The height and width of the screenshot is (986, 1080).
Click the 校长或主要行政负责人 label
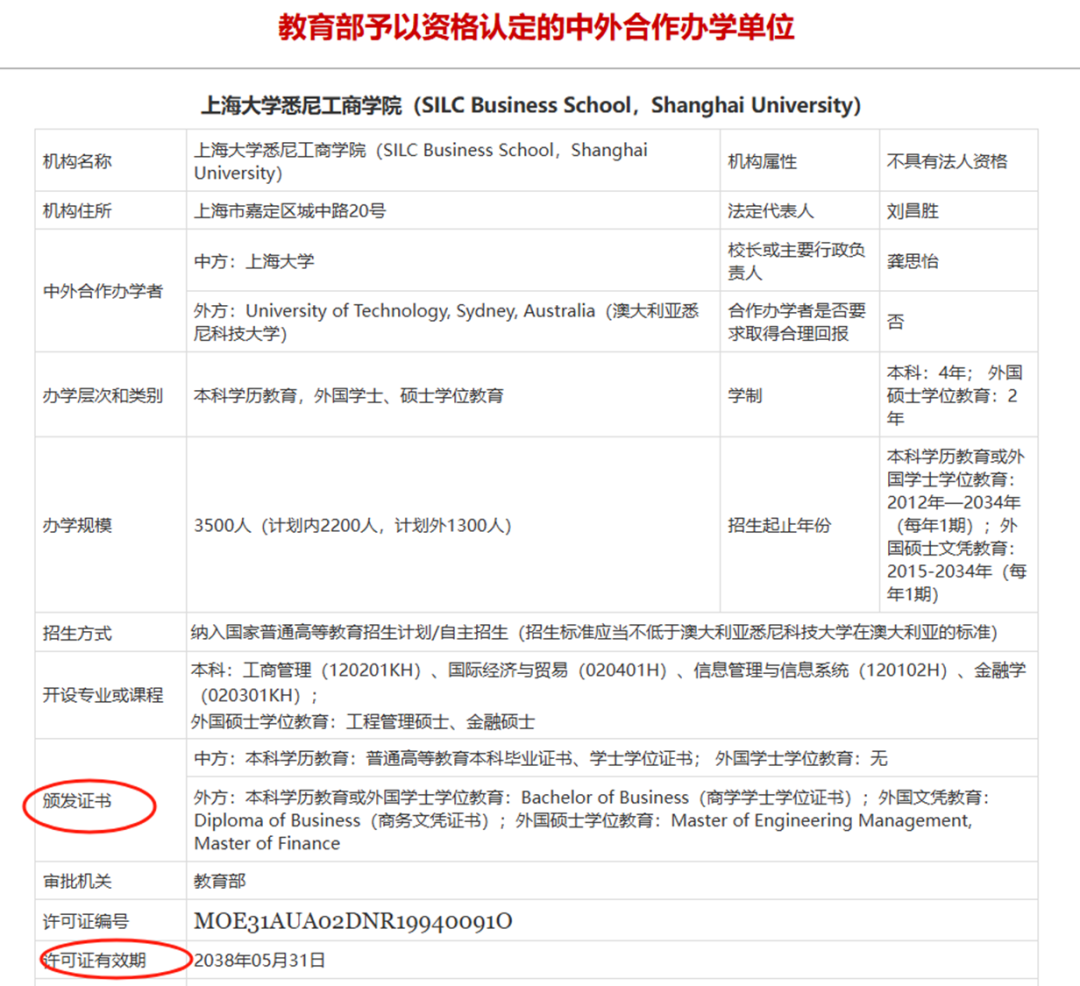tap(797, 261)
